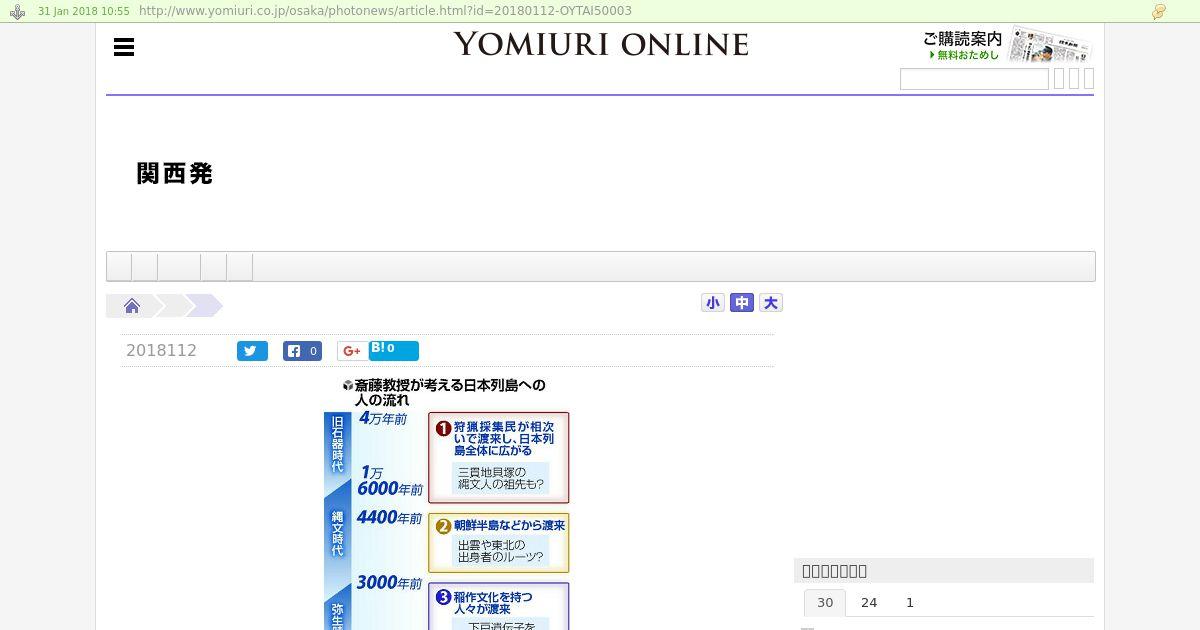This screenshot has height=630, width=1200.
Task: Click the home icon in the breadcrumb
Action: (x=132, y=306)
